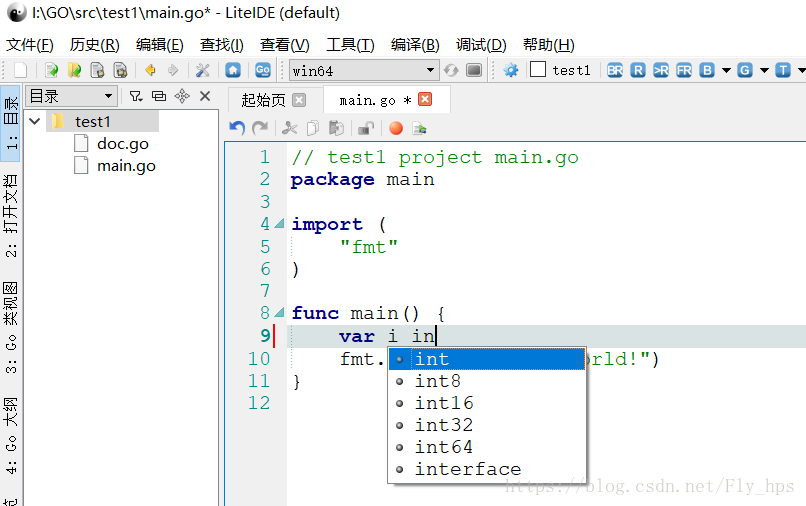
Task: Collapse the func main fold marker
Action: click(x=279, y=313)
